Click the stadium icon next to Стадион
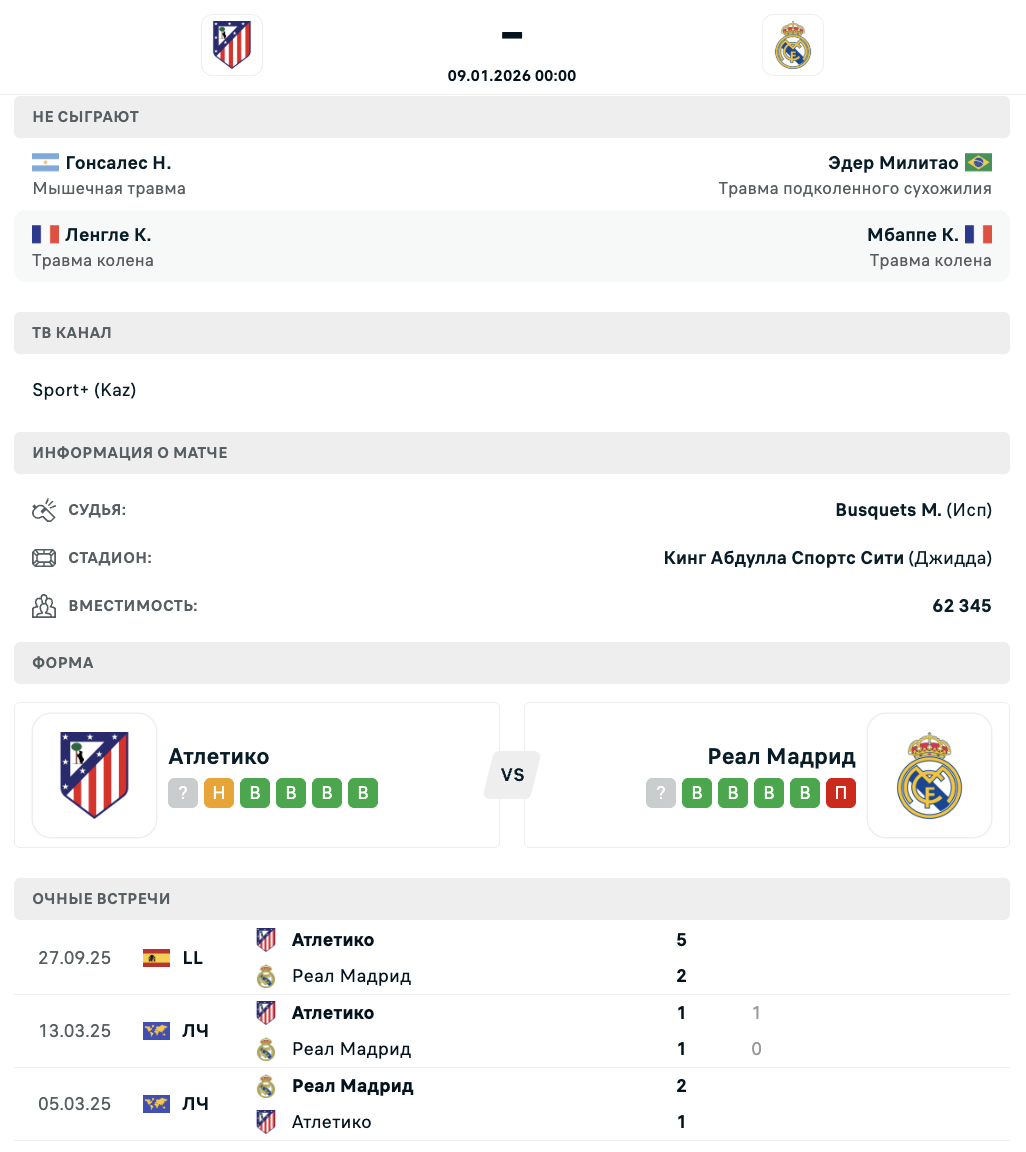Image resolution: width=1026 pixels, height=1152 pixels. [43, 558]
